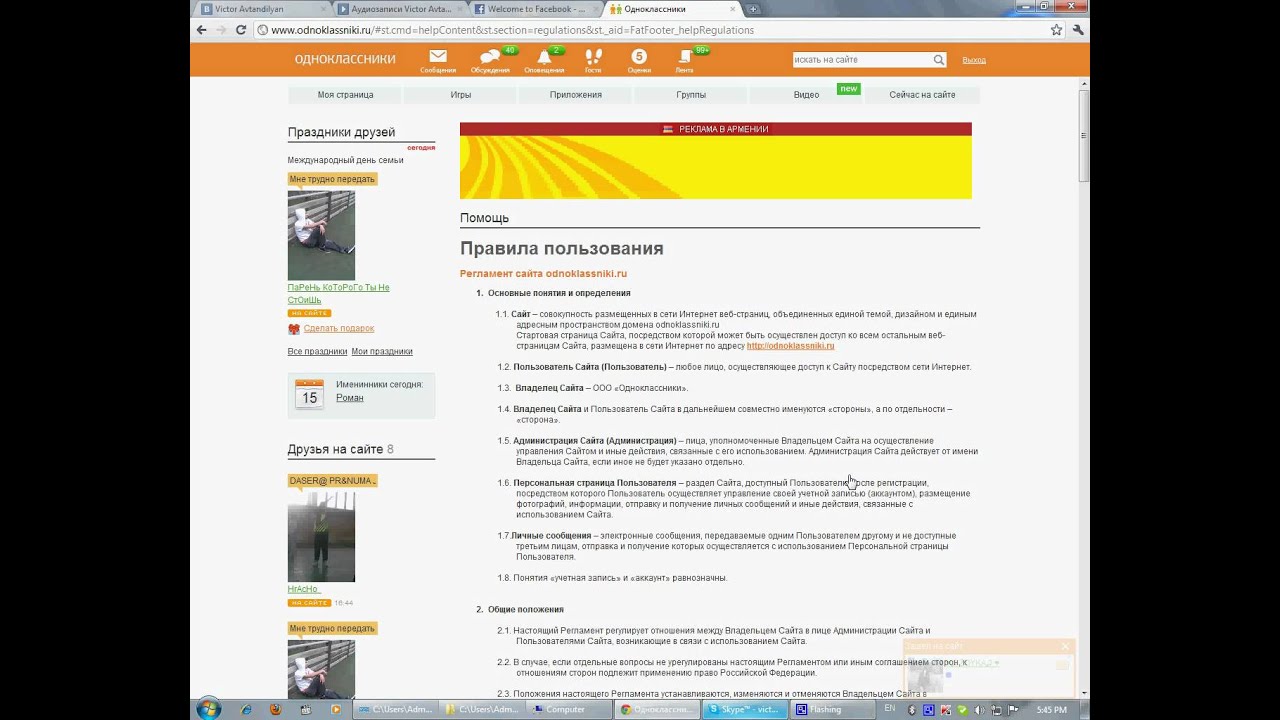Viewport: 1280px width, 720px height.
Task: Click the Сделать подарок link
Action: 339,328
